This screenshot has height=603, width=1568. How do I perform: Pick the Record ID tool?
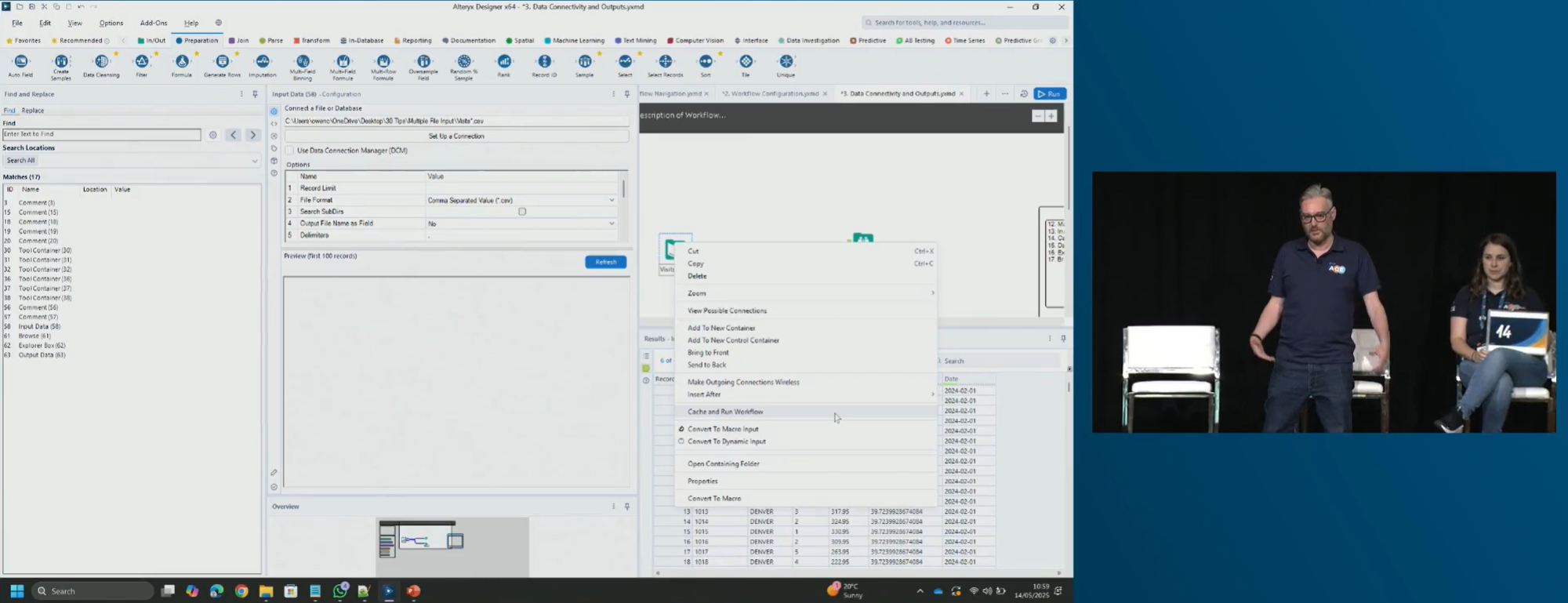coord(545,62)
